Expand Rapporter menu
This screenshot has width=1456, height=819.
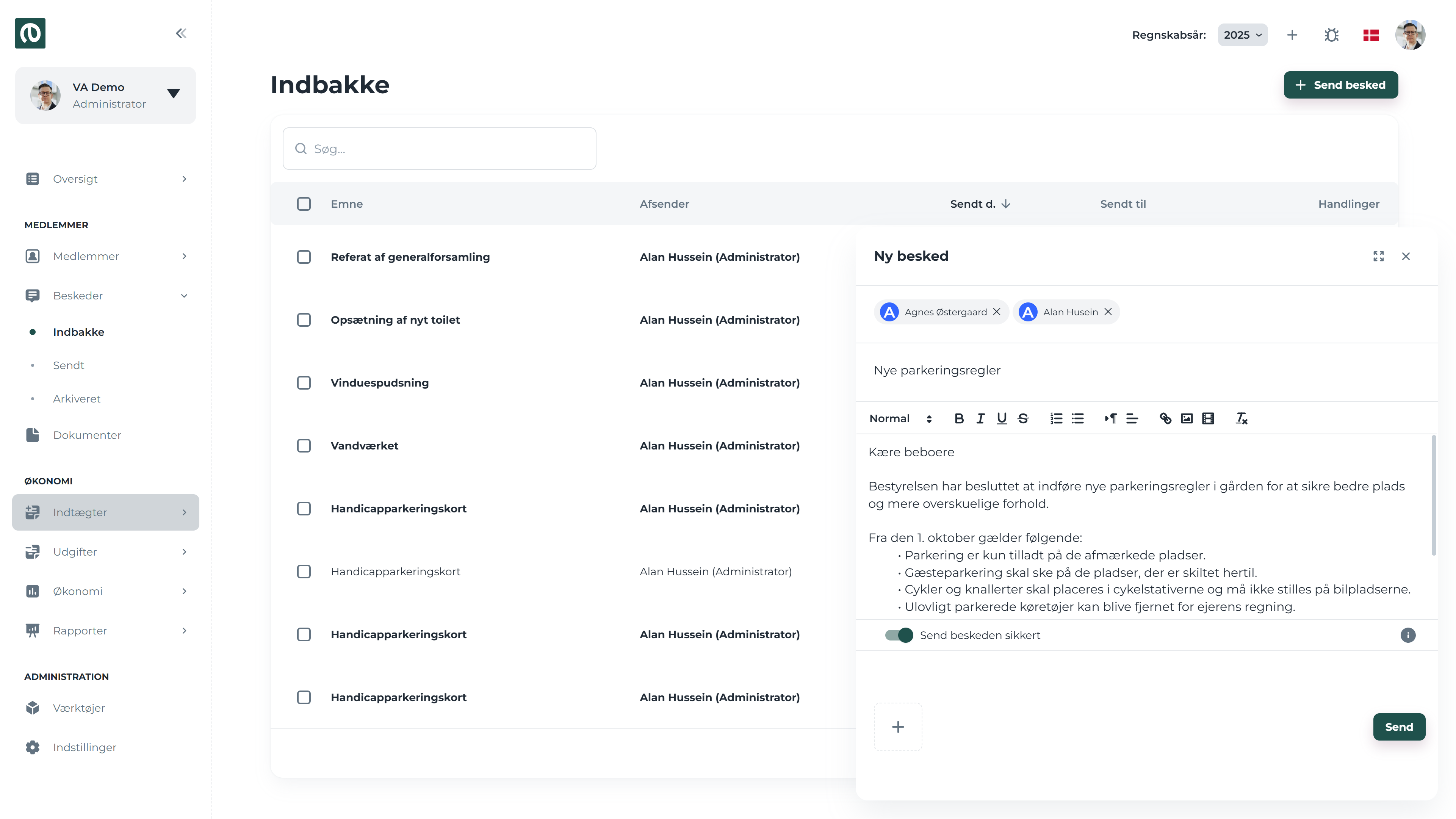click(x=106, y=630)
